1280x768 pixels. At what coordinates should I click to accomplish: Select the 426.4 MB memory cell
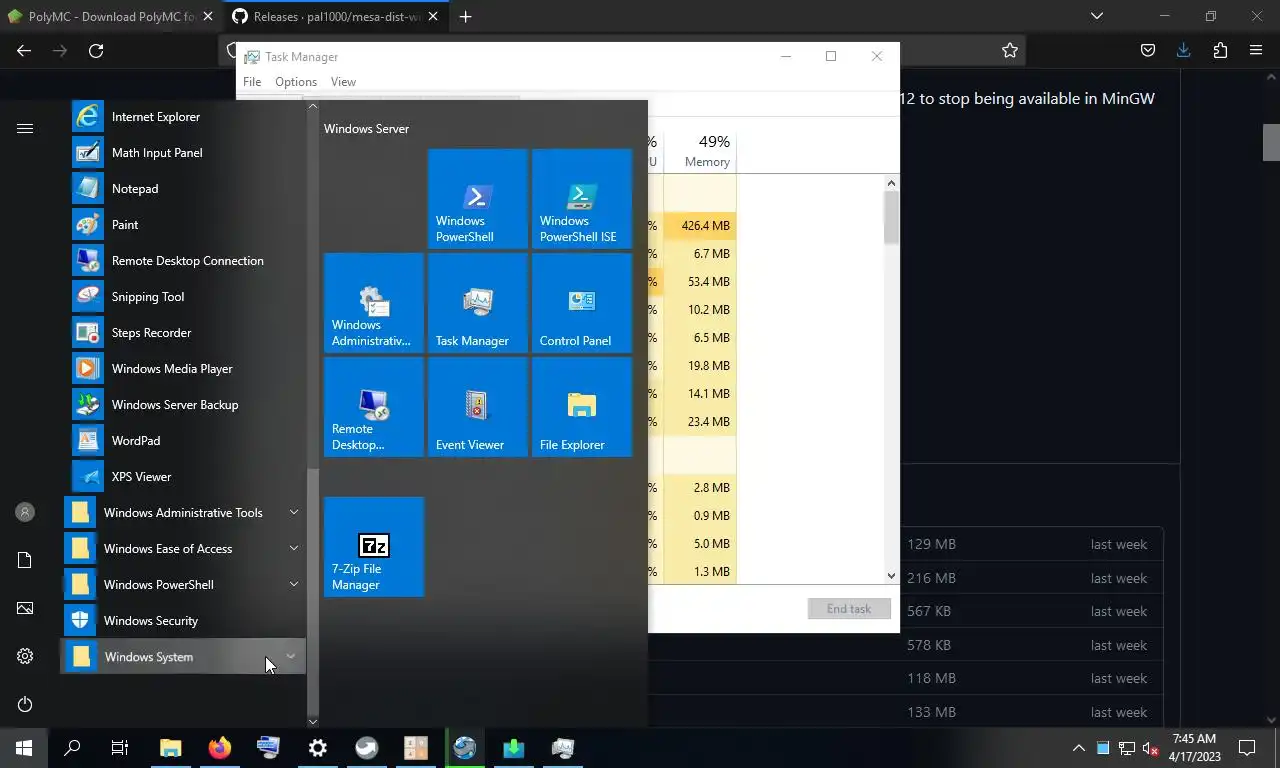[700, 226]
